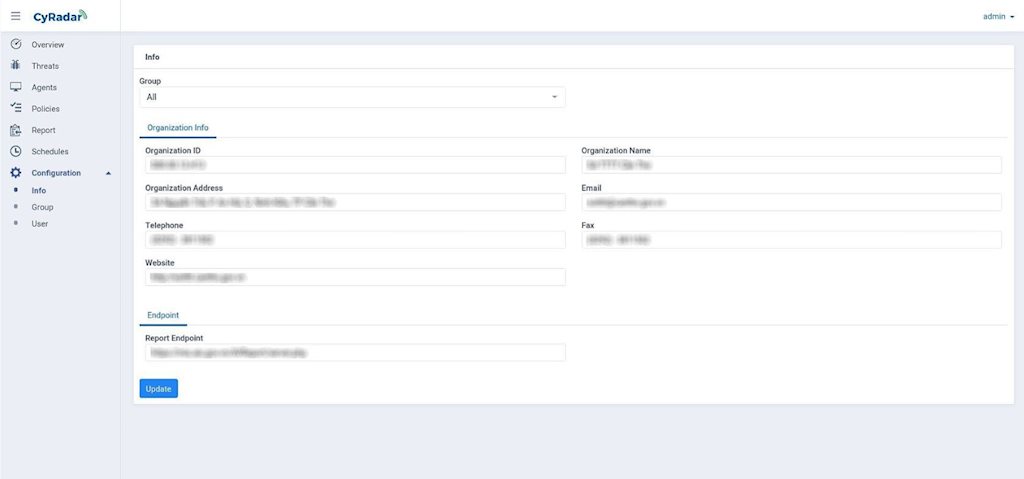Viewport: 1024px width, 479px height.
Task: Select the Agents monitor icon
Action: [16, 87]
